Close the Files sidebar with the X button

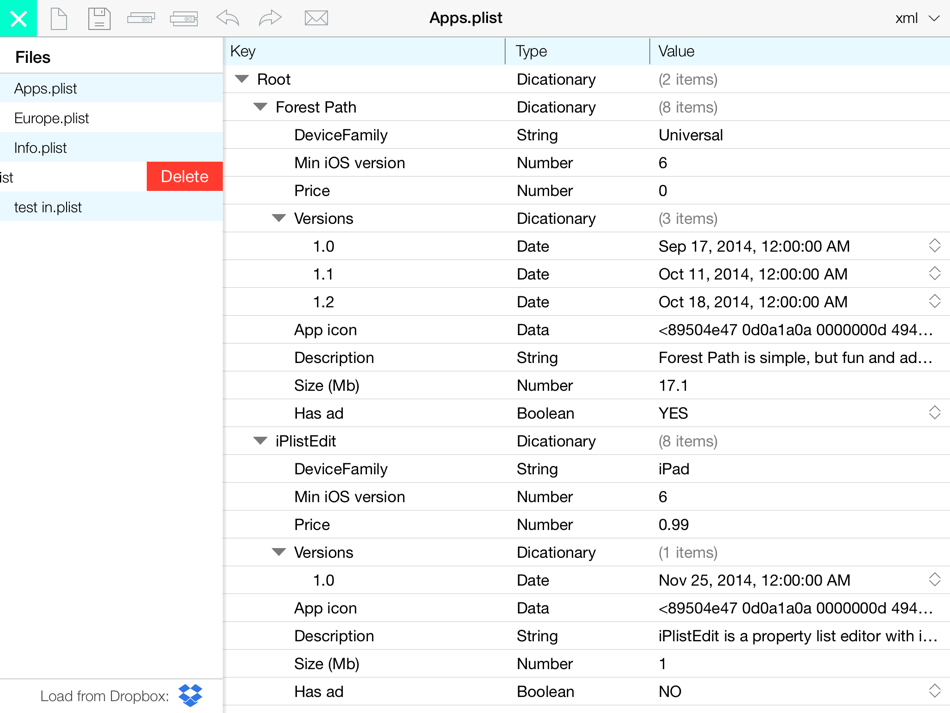18,18
